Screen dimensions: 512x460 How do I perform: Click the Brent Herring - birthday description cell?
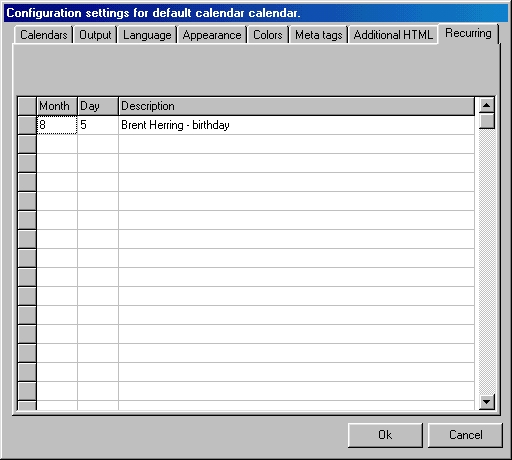coord(297,125)
